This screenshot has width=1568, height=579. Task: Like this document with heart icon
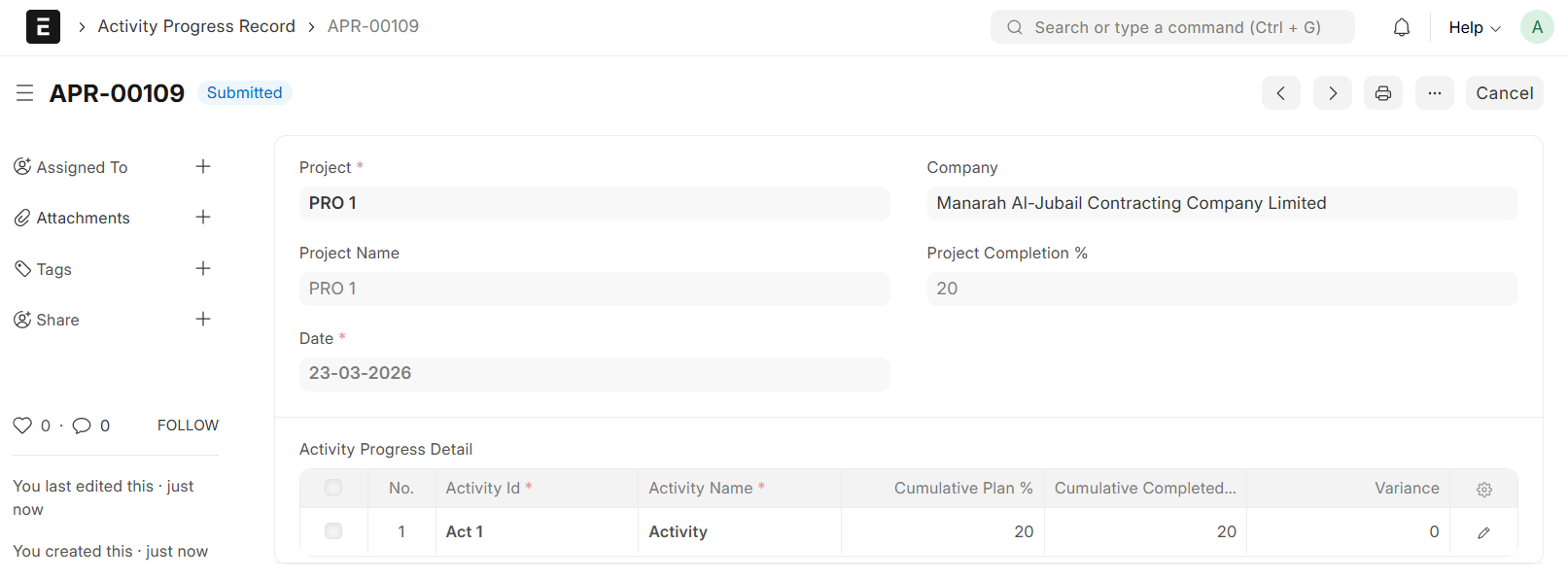pyautogui.click(x=22, y=426)
